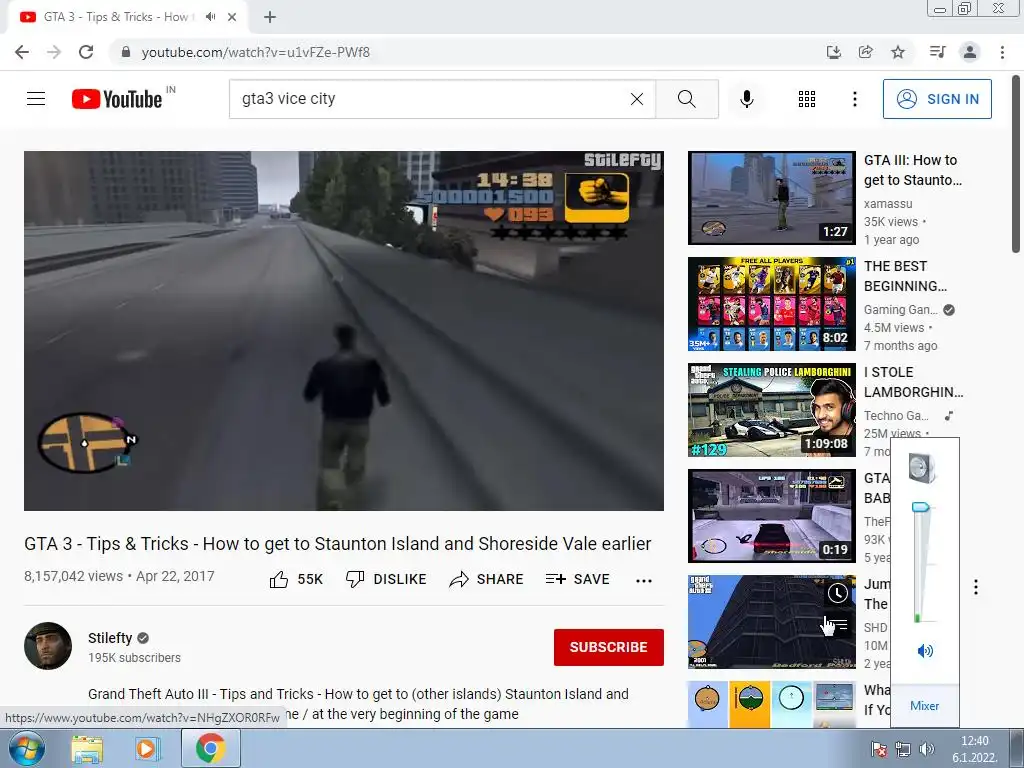The width and height of the screenshot is (1024, 768).
Task: Click the video player to pause
Action: pyautogui.click(x=344, y=330)
